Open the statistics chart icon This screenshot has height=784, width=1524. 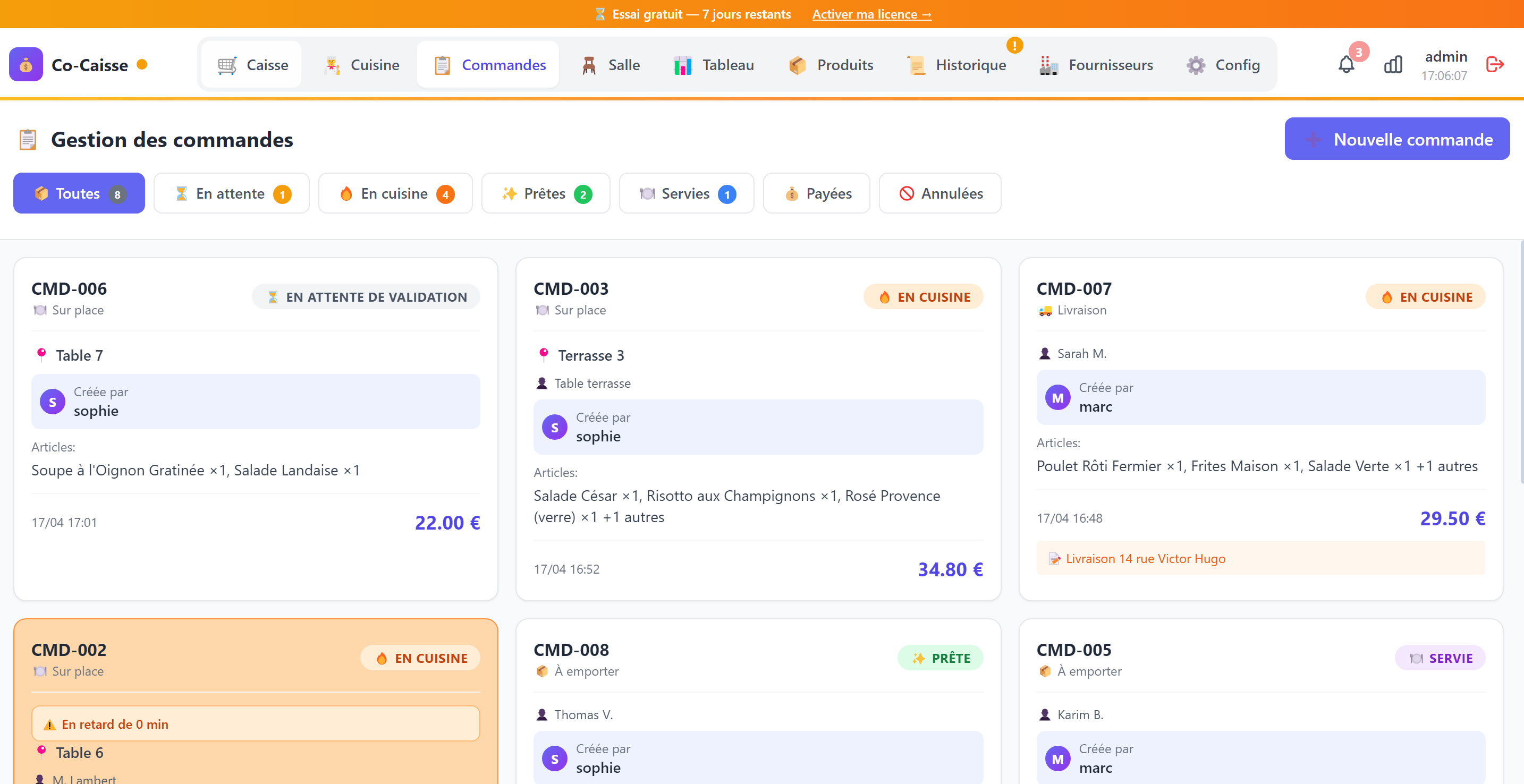[x=1393, y=64]
